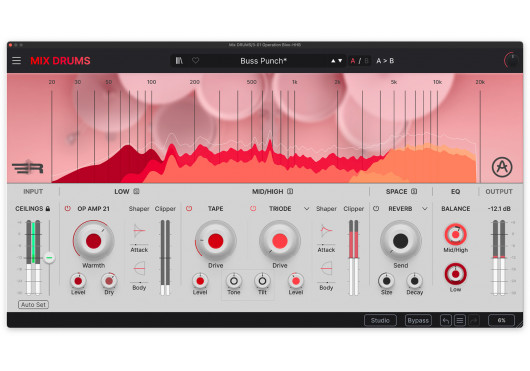This screenshot has width=530, height=371.
Task: Click the ER logo at left of spectrum
Action: pos(28,167)
